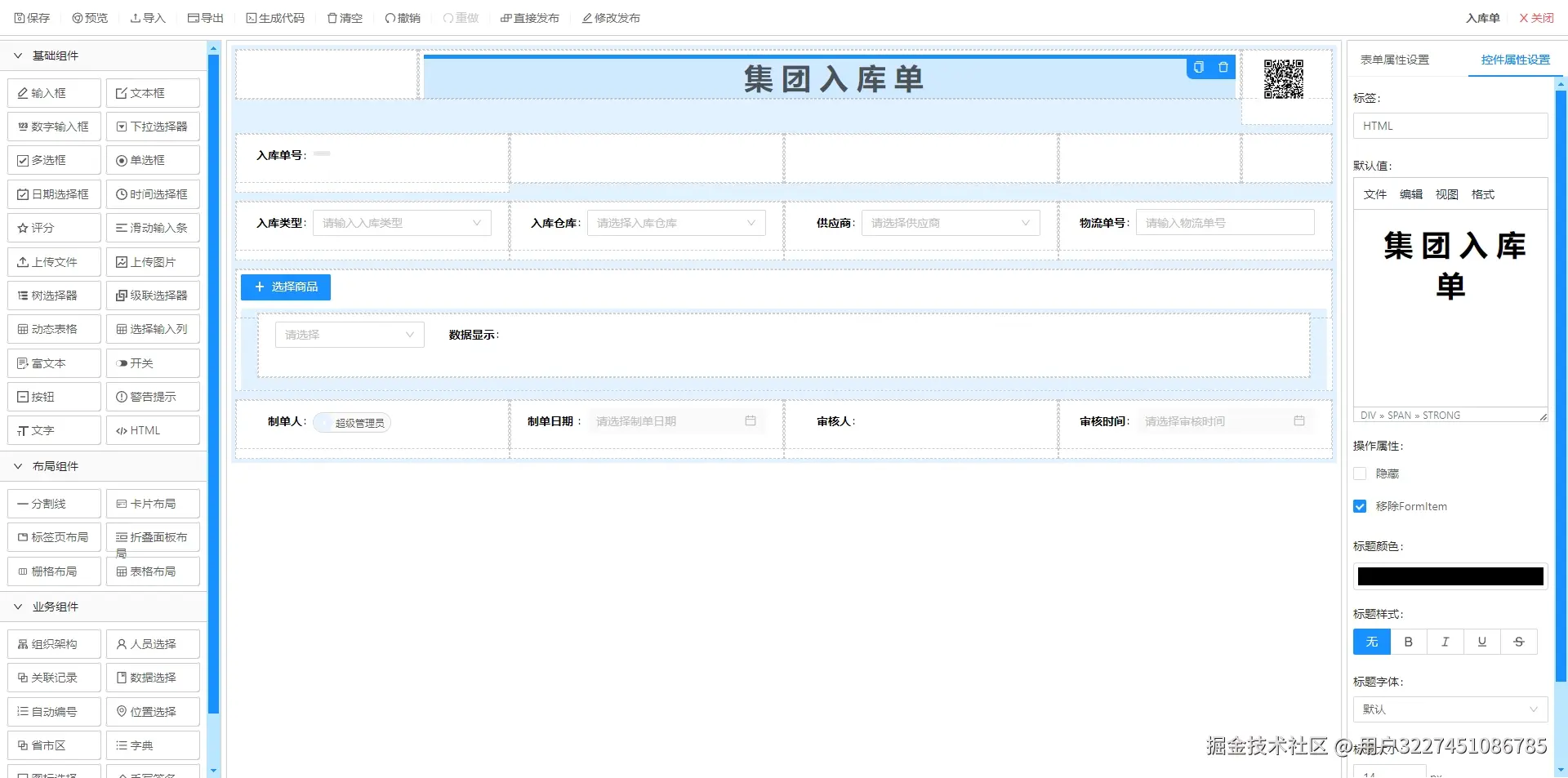Add the 动态表格 component
The height and width of the screenshot is (778, 1568).
[x=55, y=329]
